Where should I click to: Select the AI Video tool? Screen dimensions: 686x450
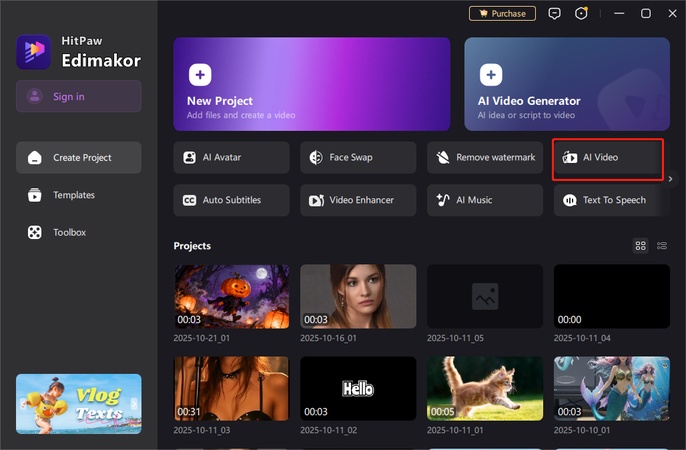click(x=608, y=158)
